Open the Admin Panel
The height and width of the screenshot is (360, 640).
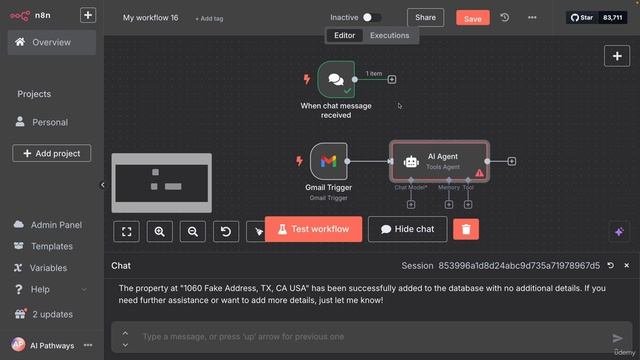48,225
